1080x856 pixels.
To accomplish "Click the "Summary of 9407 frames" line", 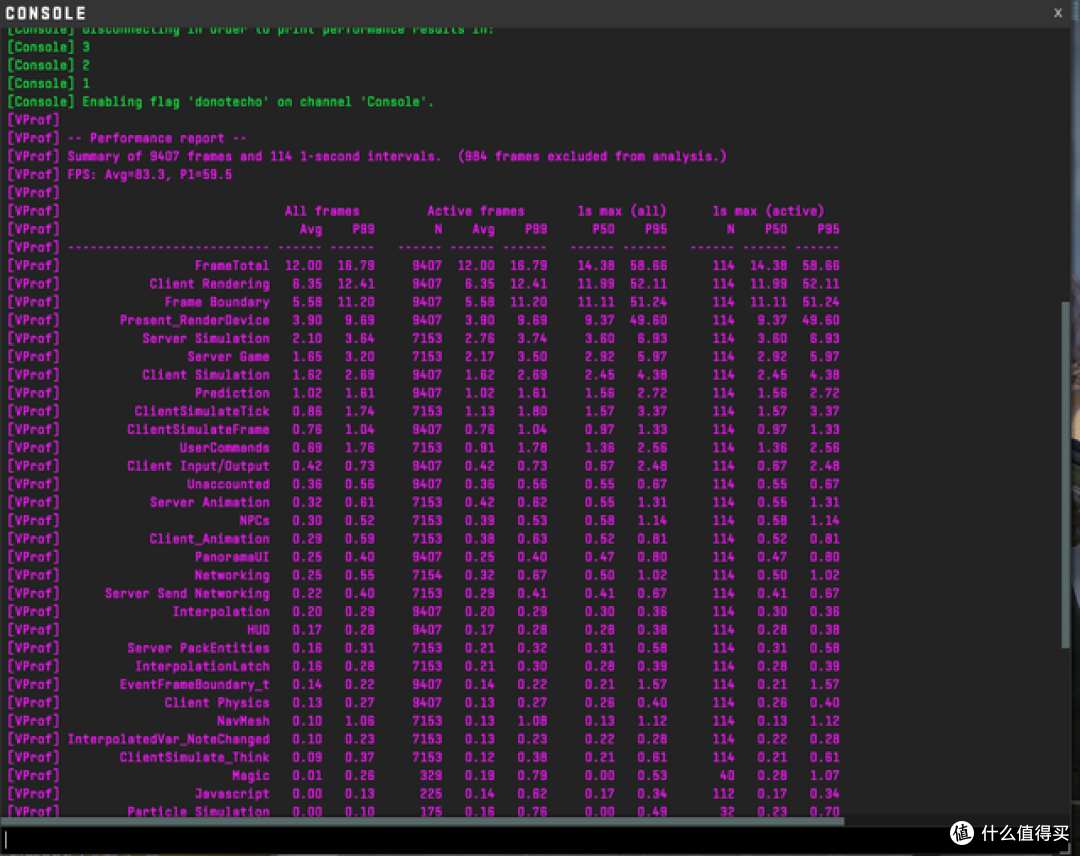I will coord(397,157).
